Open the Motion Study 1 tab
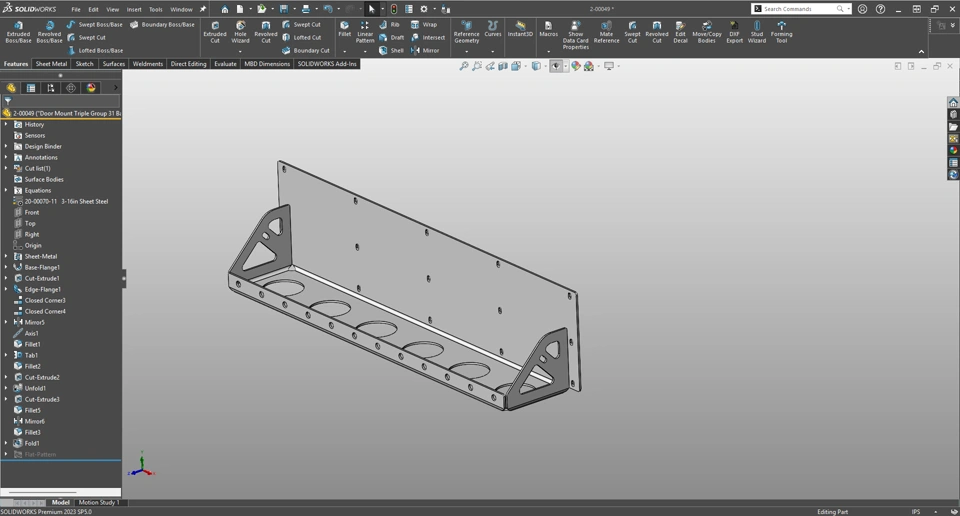Viewport: 960px width, 516px height. click(x=98, y=502)
